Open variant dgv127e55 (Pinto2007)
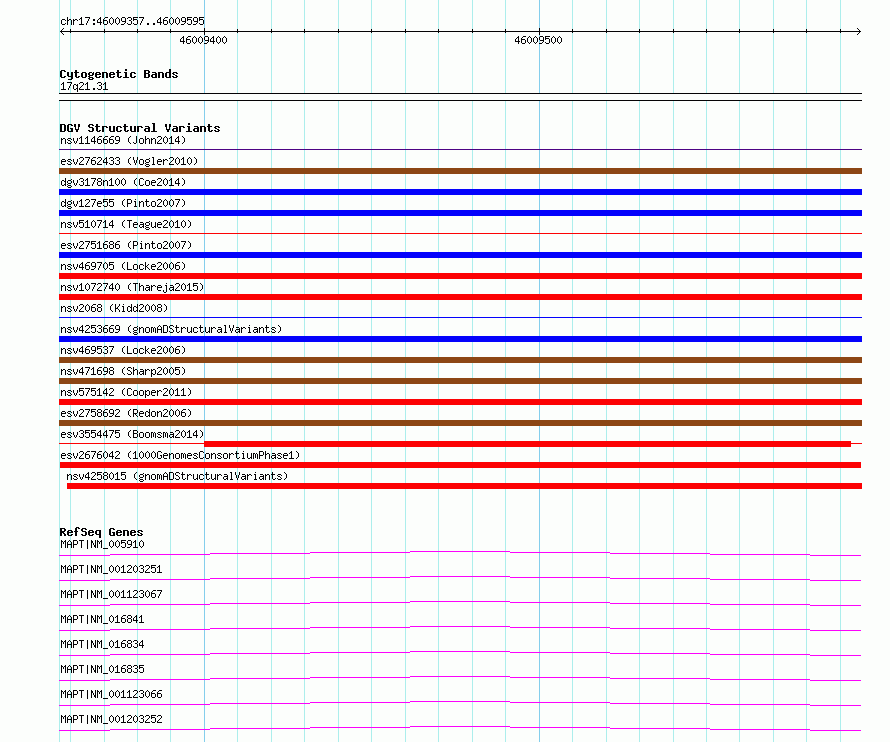 coord(123,203)
